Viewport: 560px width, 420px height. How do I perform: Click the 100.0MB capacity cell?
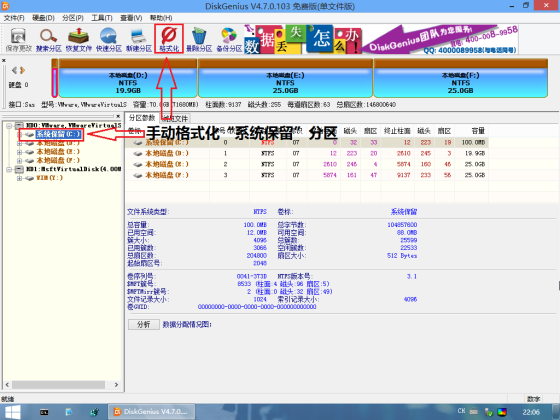[473, 142]
